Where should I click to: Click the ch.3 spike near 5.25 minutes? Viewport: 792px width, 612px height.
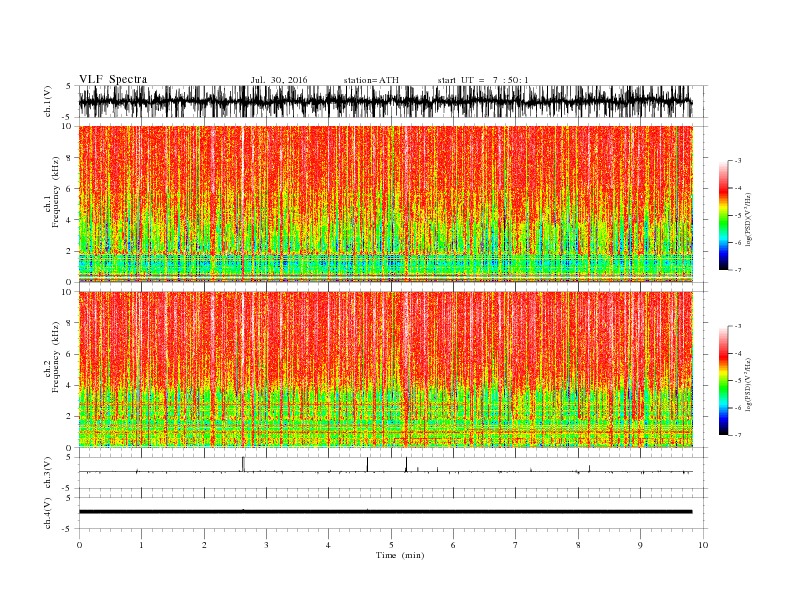tap(406, 465)
